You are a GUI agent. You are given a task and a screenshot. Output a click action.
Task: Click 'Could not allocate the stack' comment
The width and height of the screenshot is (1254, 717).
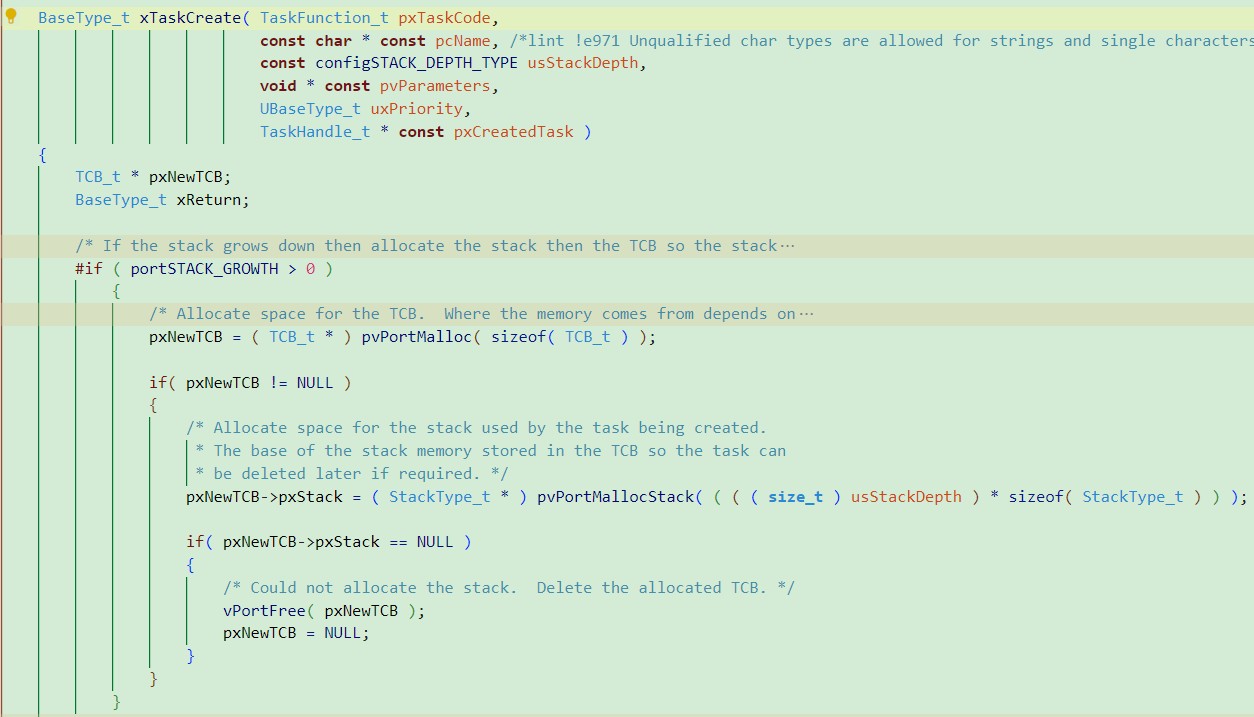click(x=380, y=588)
